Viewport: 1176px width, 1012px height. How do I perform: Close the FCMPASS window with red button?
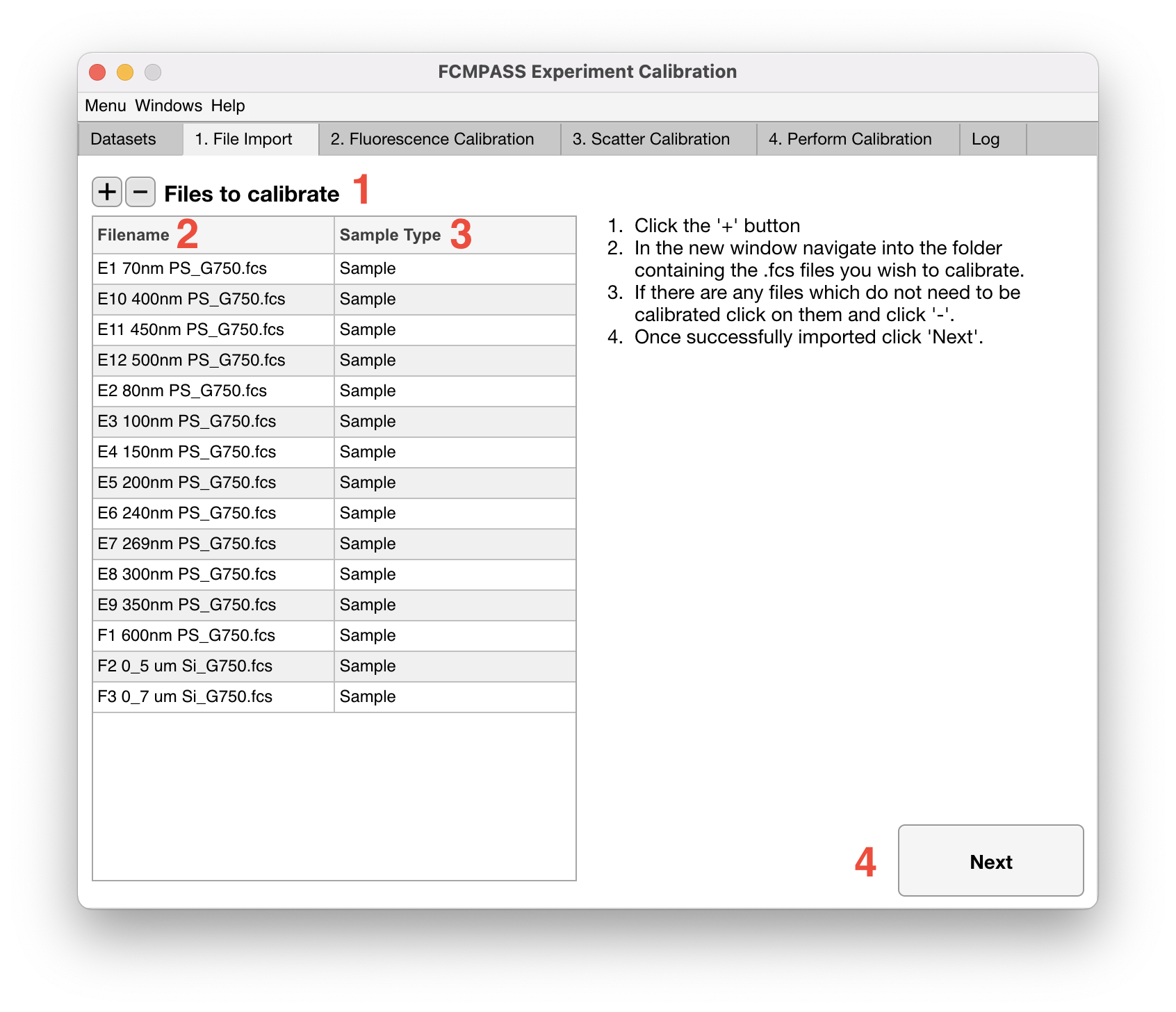pyautogui.click(x=97, y=72)
